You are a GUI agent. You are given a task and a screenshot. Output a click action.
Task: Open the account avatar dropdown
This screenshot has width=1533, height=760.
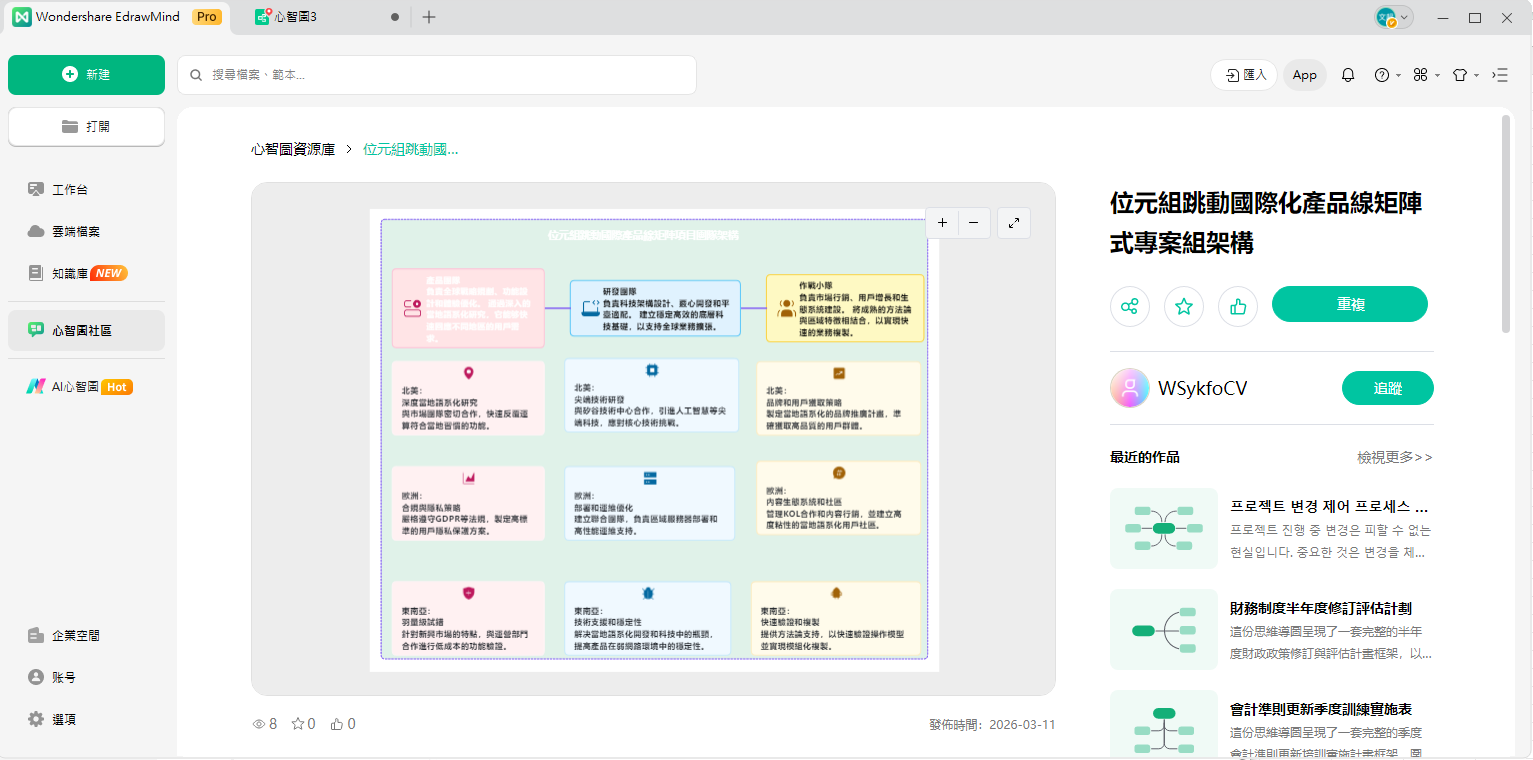point(1392,17)
